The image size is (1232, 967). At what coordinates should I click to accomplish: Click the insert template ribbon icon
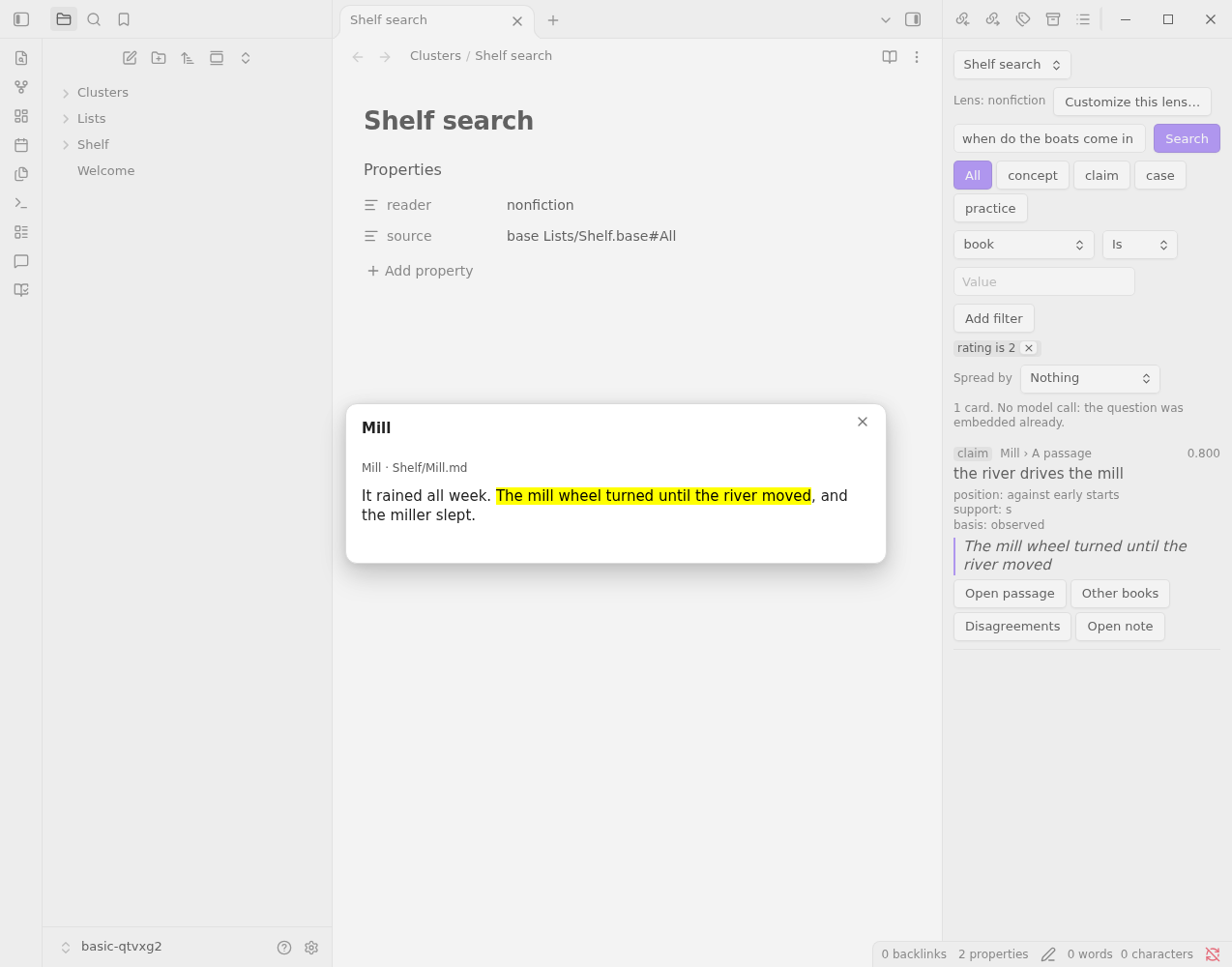pyautogui.click(x=21, y=174)
